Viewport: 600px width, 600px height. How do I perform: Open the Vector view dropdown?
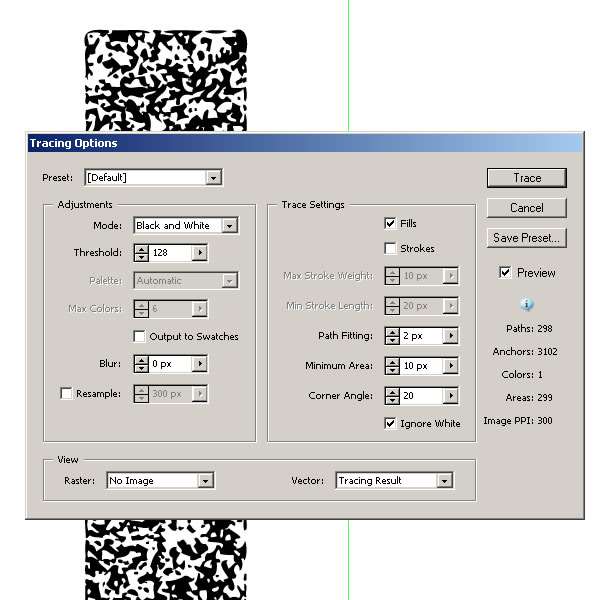(x=444, y=481)
